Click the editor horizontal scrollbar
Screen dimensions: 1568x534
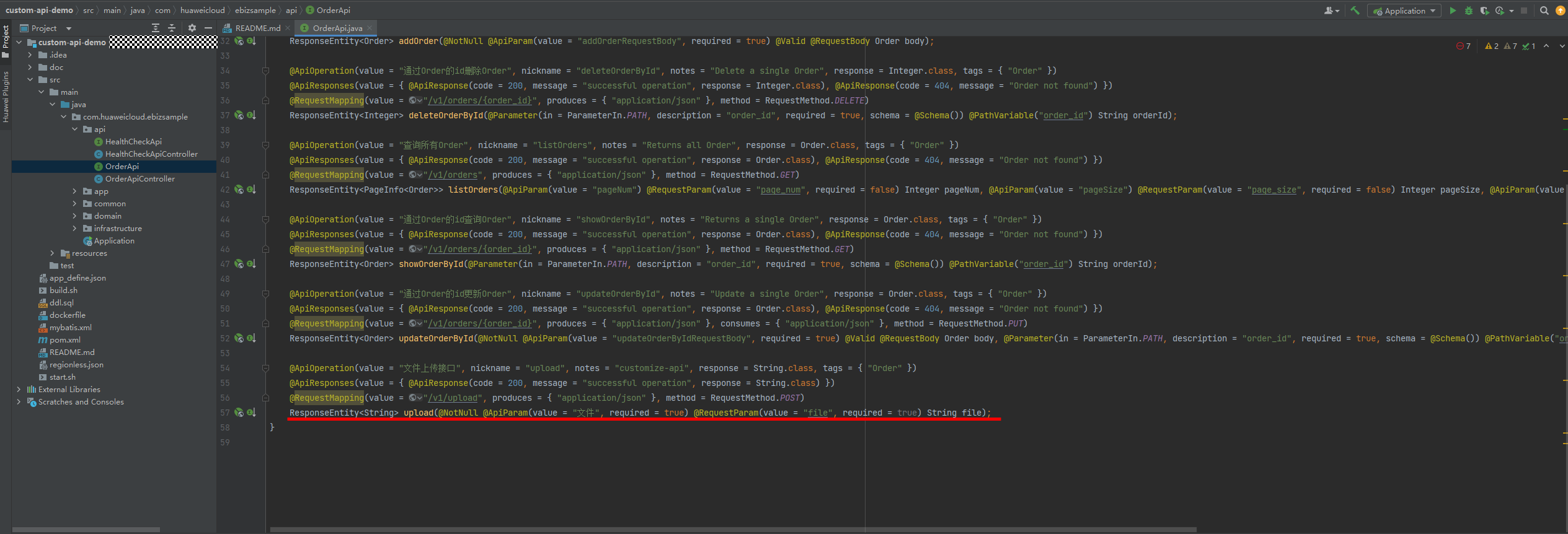pyautogui.click(x=733, y=530)
